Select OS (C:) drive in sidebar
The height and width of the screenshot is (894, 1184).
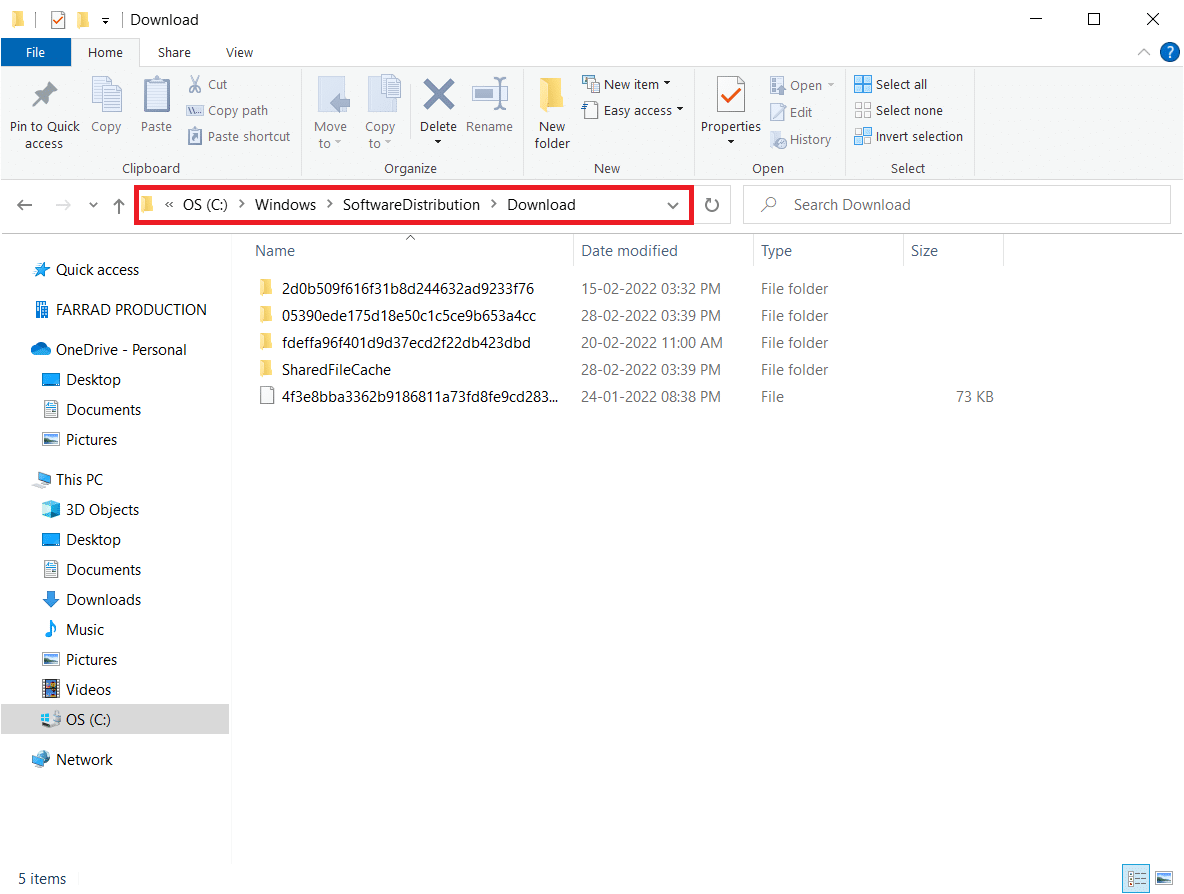coord(115,720)
